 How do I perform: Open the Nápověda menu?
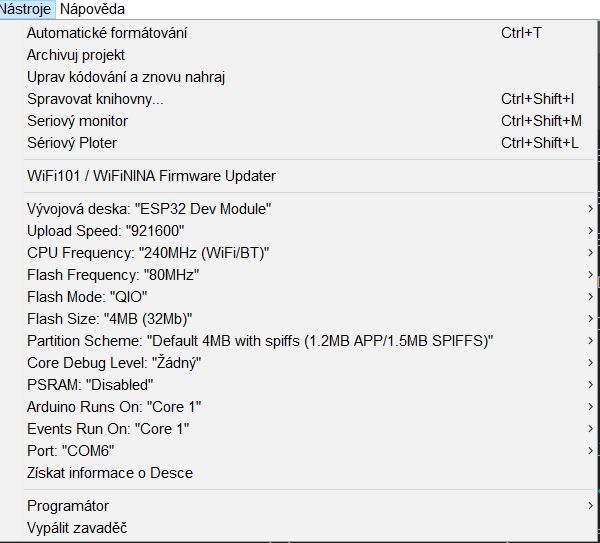[x=93, y=9]
